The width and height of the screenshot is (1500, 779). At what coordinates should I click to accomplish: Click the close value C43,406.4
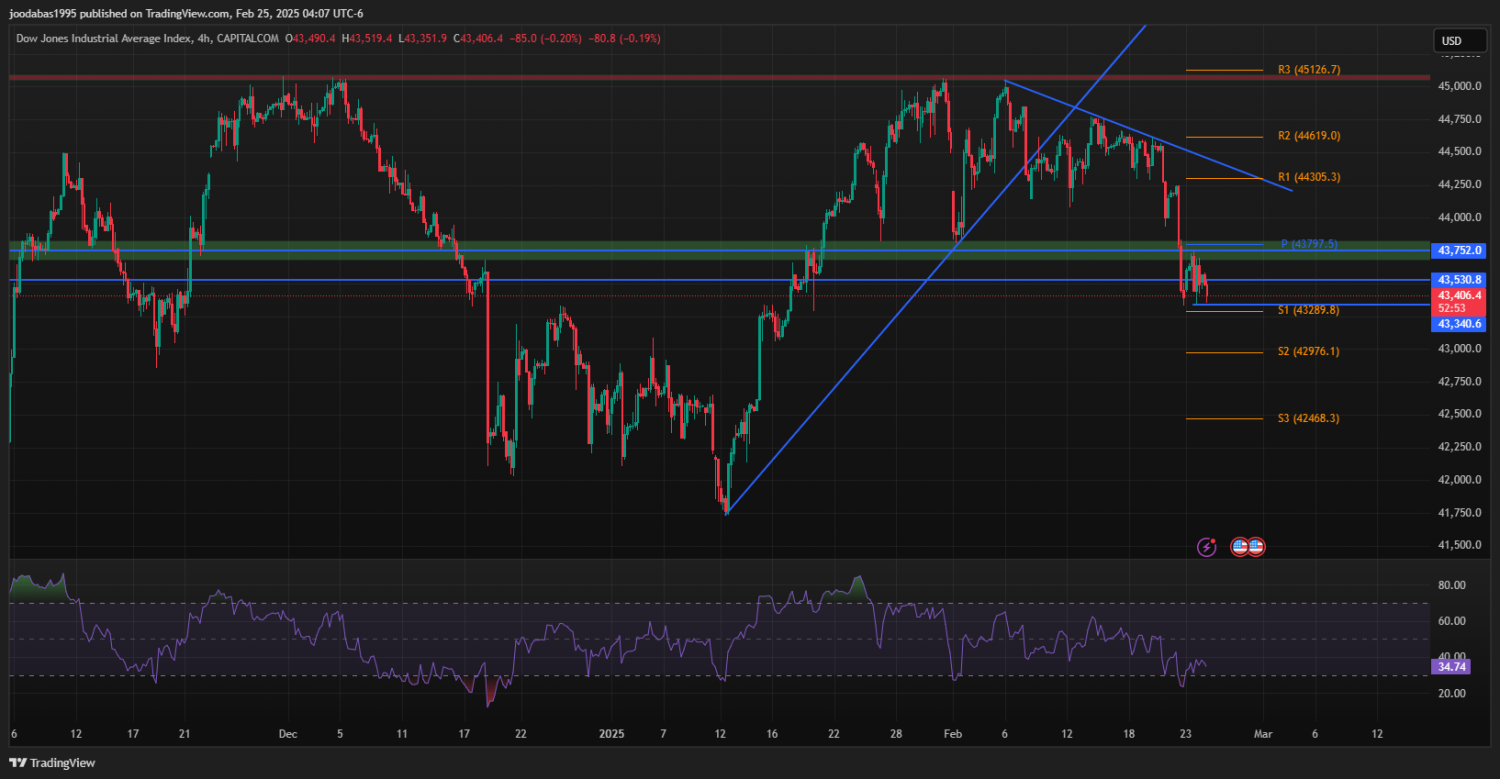click(479, 38)
